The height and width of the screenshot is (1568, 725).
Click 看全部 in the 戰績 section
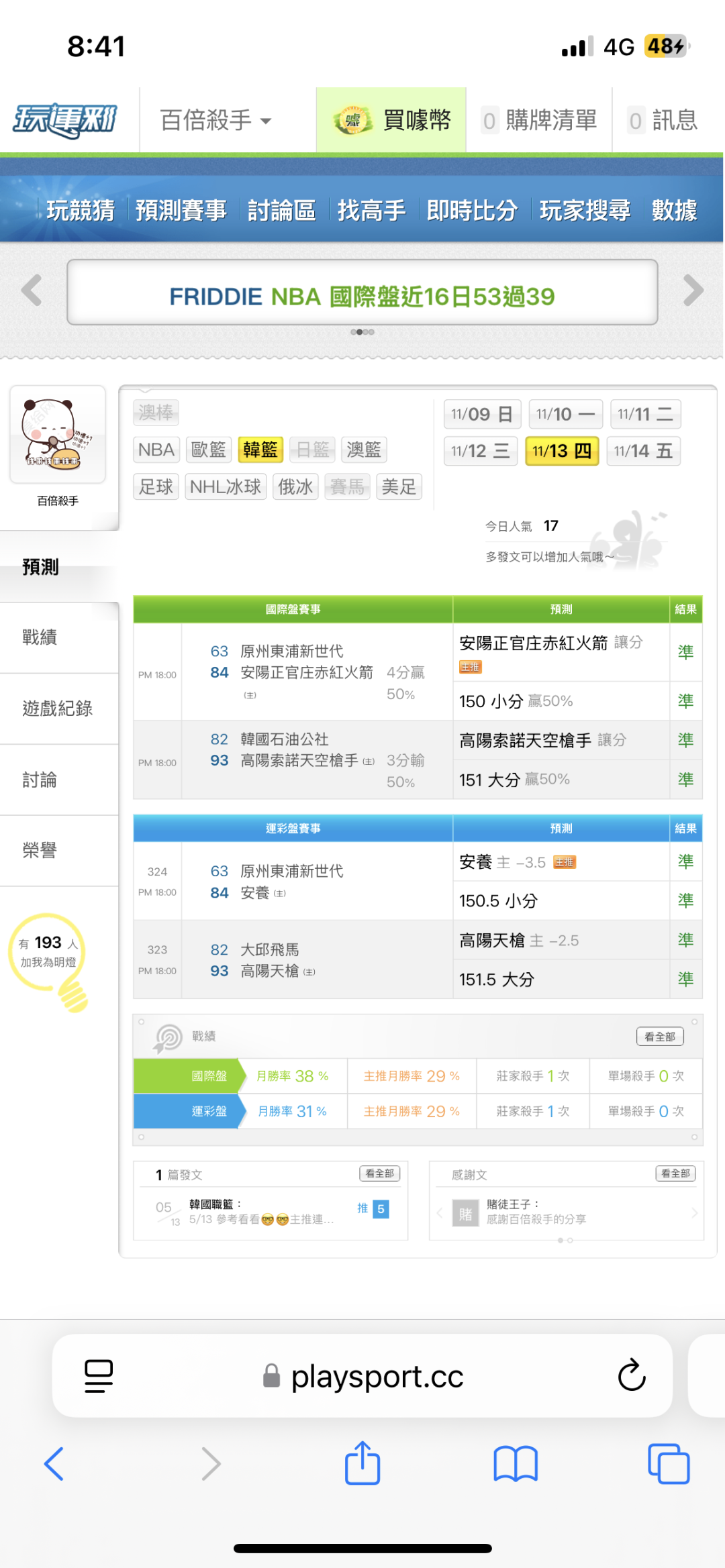659,1037
